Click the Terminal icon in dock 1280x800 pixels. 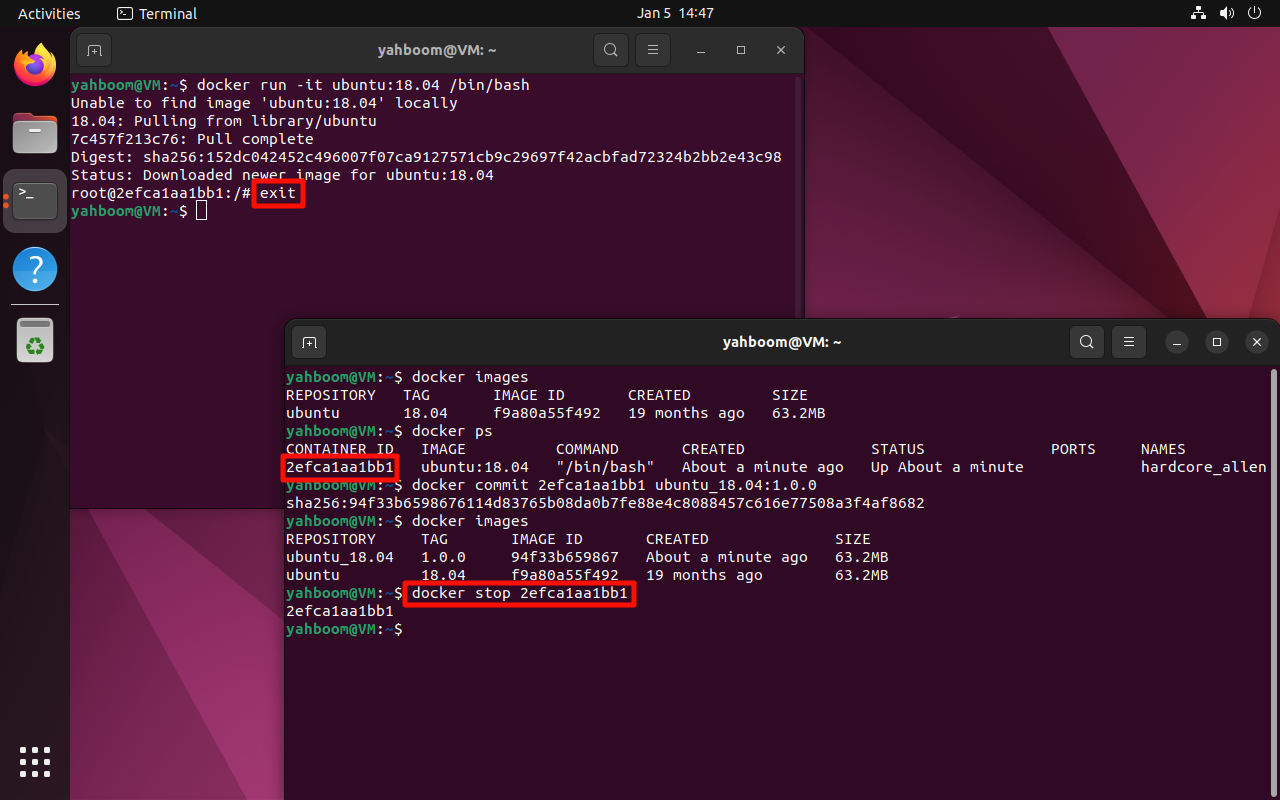tap(35, 201)
